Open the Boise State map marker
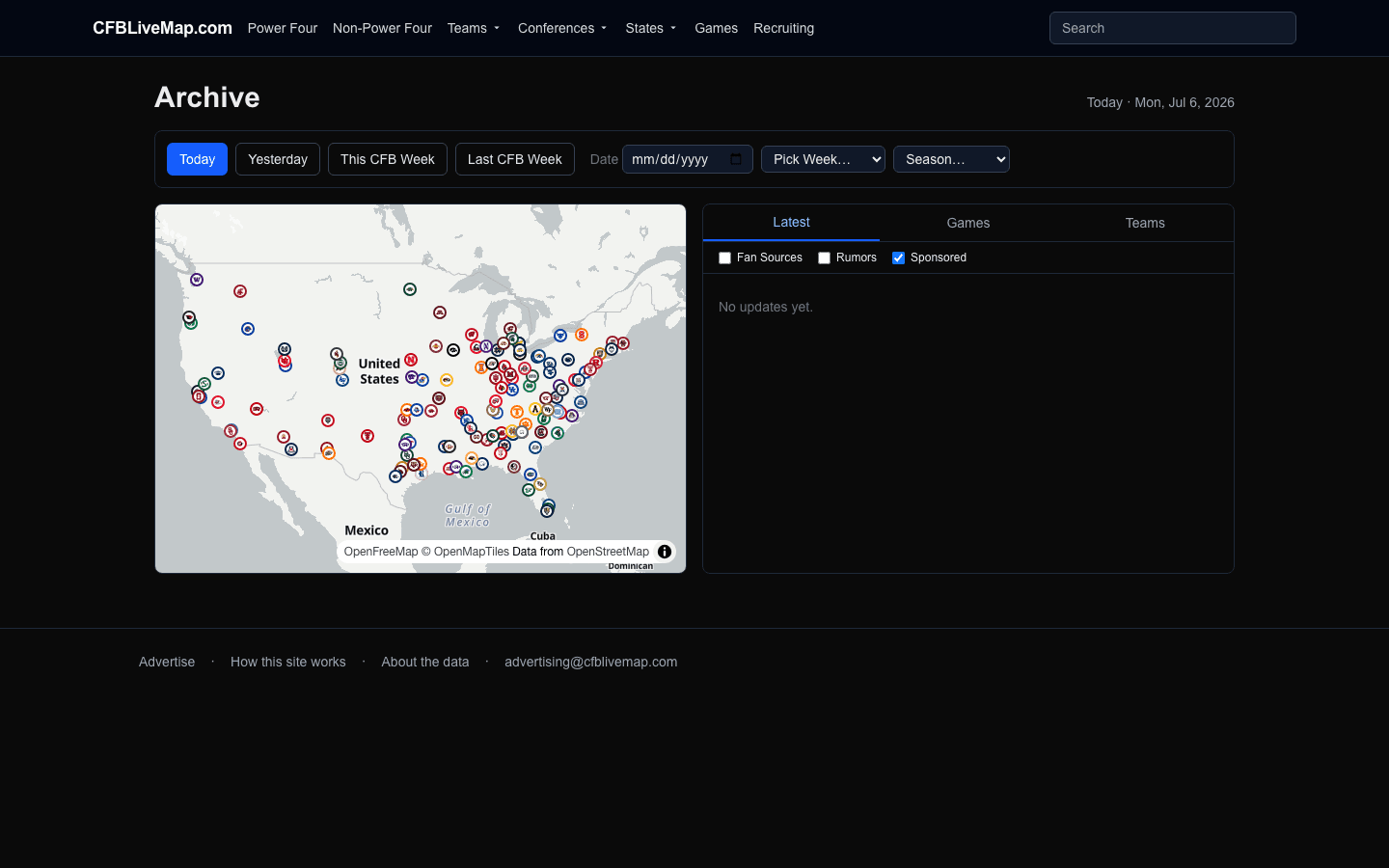Screen dimensions: 1389x868 pos(248,329)
